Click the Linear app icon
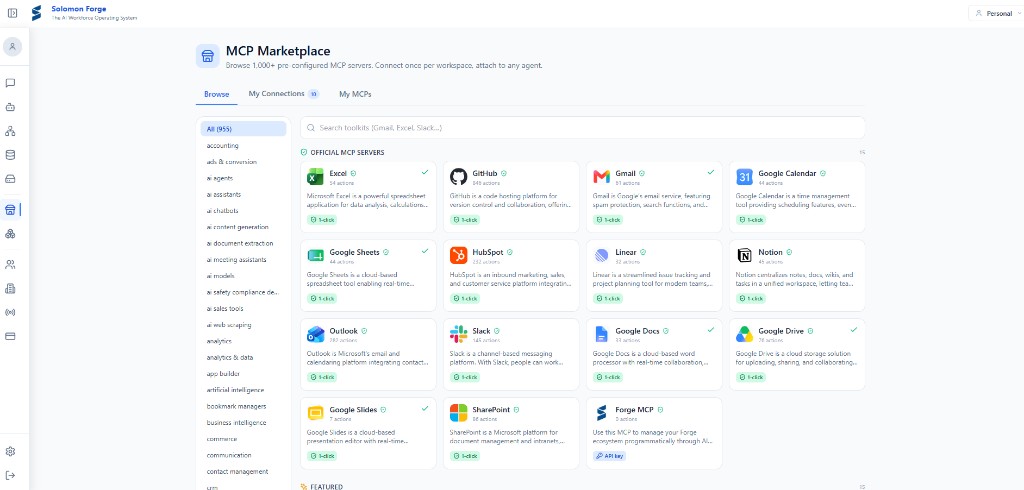The height and width of the screenshot is (490, 1024). [601, 255]
